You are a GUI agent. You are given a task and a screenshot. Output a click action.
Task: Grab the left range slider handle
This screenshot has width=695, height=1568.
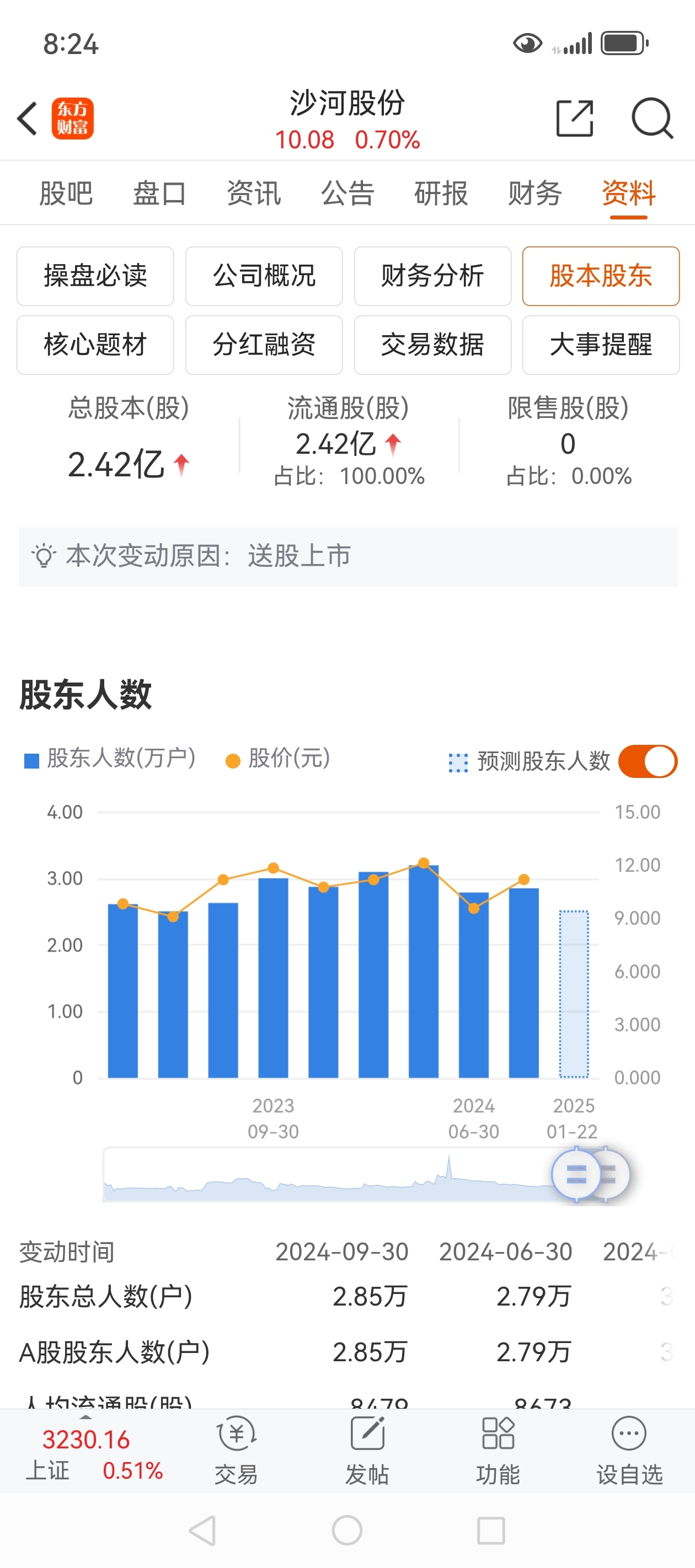(576, 1174)
